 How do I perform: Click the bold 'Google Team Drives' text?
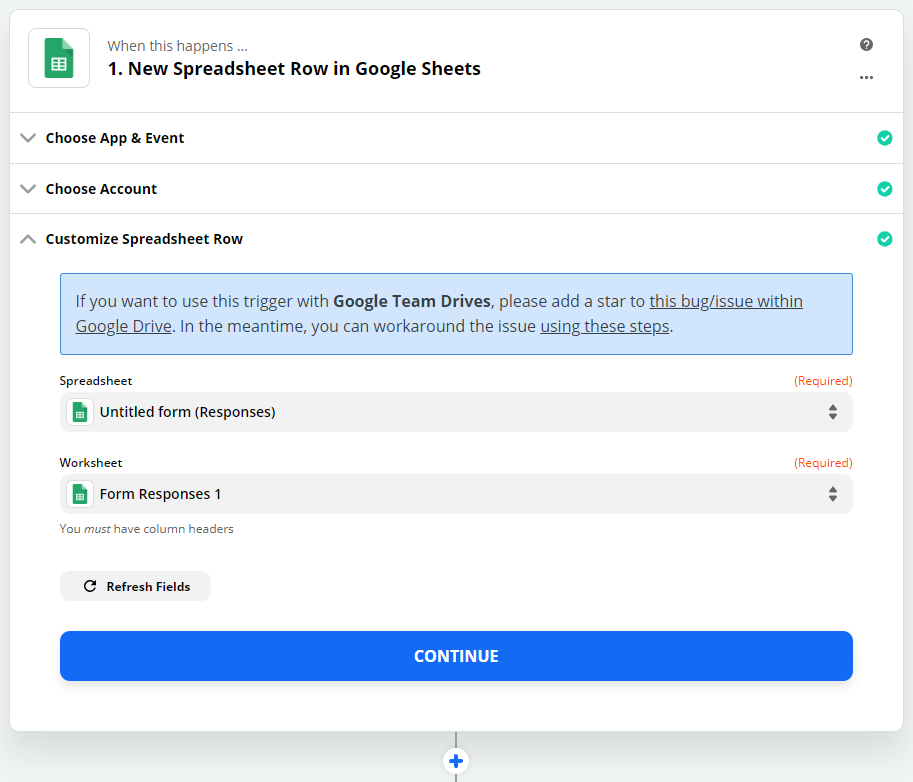point(412,302)
